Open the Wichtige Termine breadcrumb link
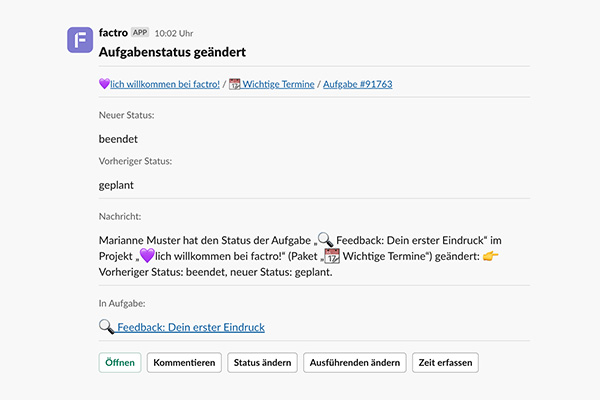The height and width of the screenshot is (400, 600). [278, 84]
